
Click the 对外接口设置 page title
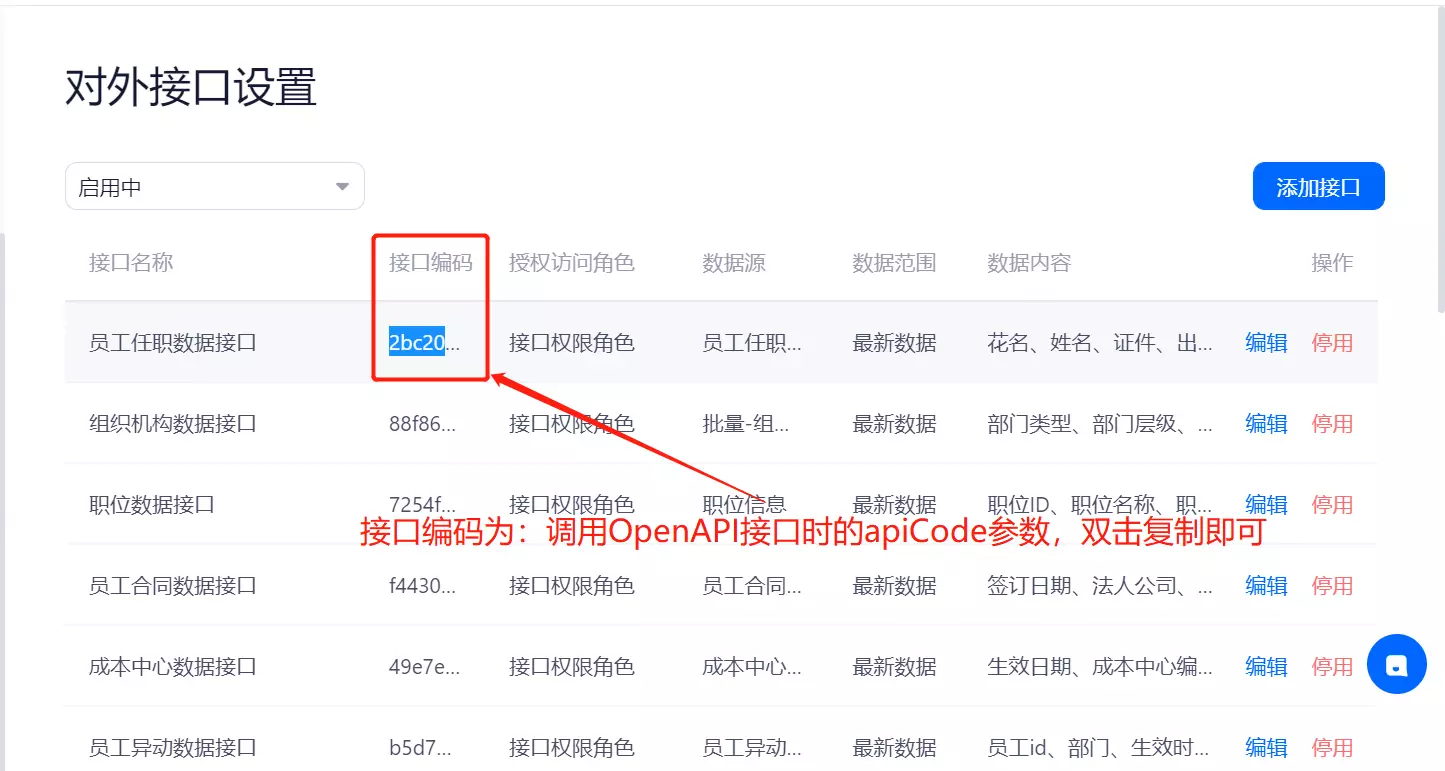click(x=191, y=88)
